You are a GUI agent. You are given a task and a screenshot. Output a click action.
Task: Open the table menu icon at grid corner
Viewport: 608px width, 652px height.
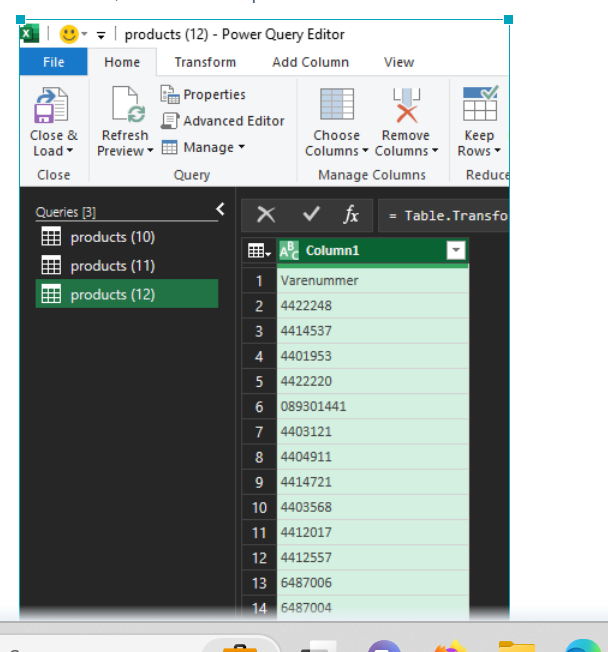259,251
